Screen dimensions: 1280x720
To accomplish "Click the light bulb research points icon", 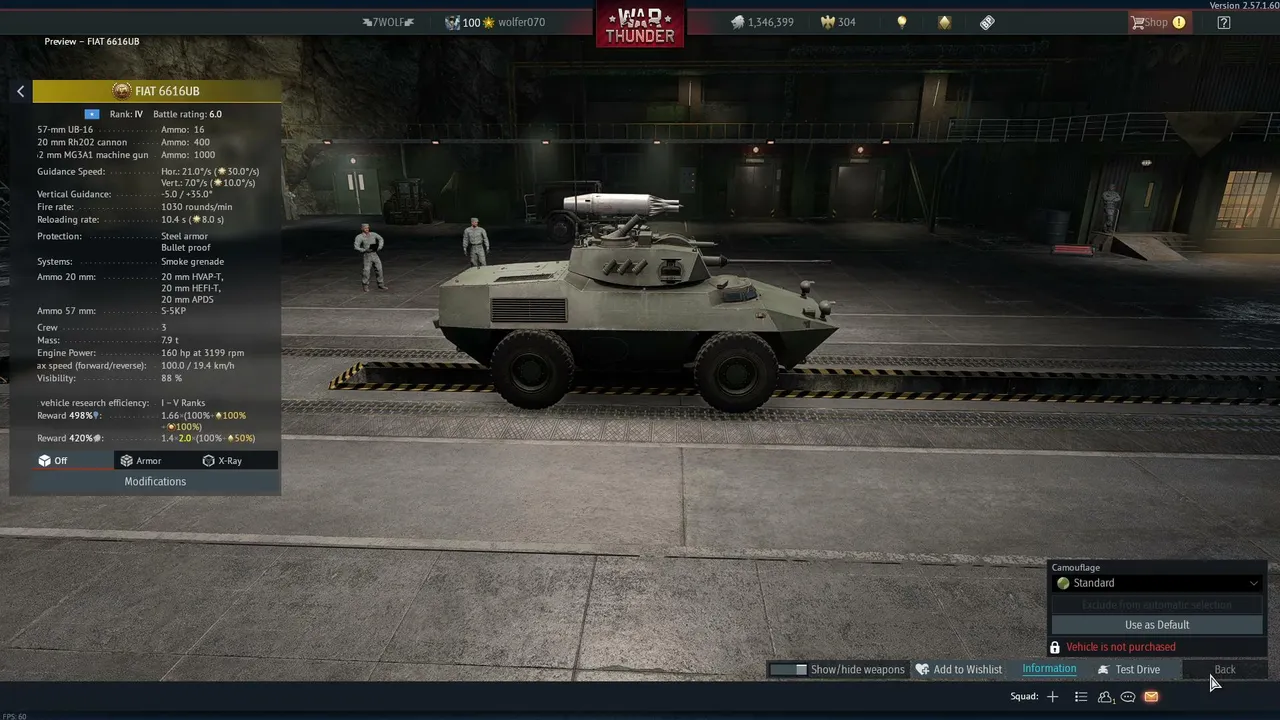I will point(902,22).
